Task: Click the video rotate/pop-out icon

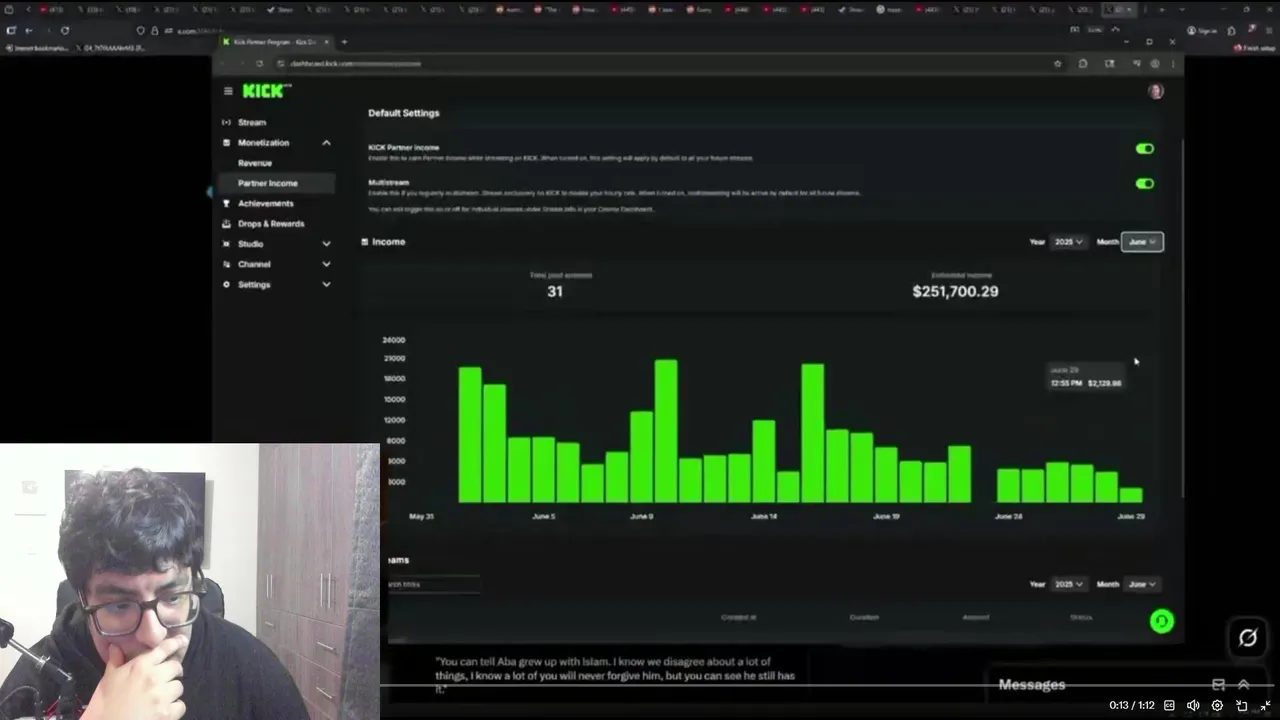Action: [x=1242, y=705]
